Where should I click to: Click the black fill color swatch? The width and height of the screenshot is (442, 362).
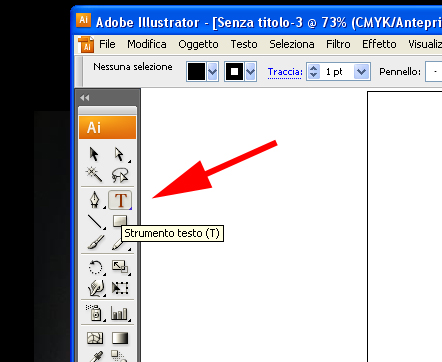click(196, 72)
